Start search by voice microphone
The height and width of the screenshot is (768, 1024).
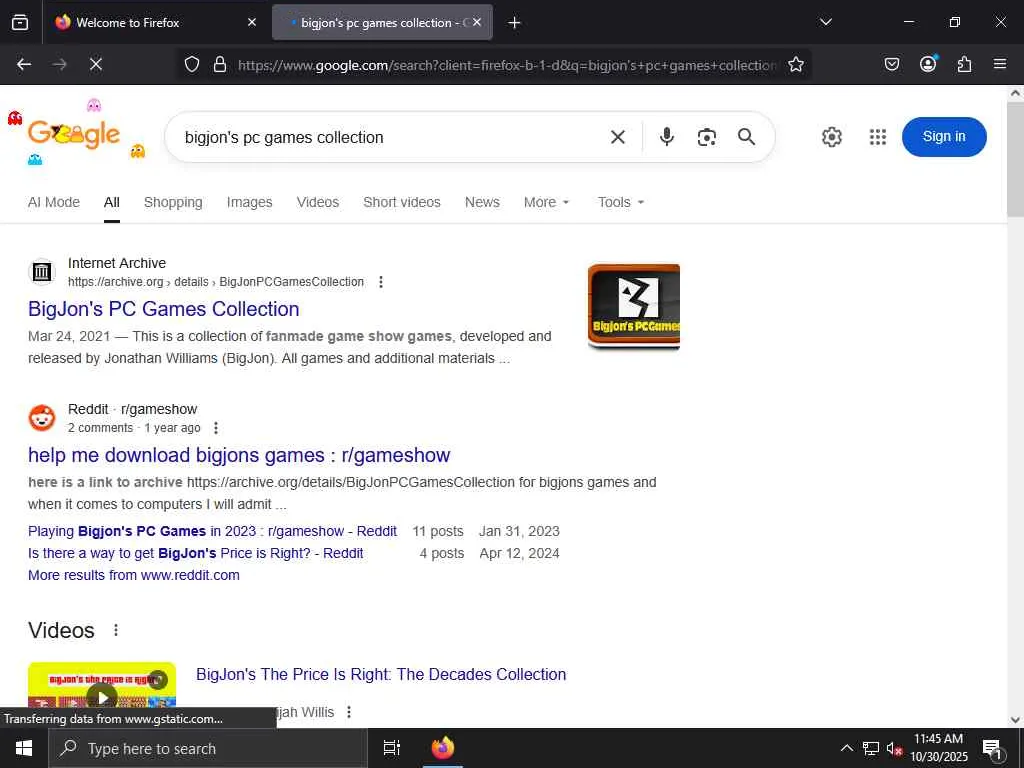(x=667, y=136)
